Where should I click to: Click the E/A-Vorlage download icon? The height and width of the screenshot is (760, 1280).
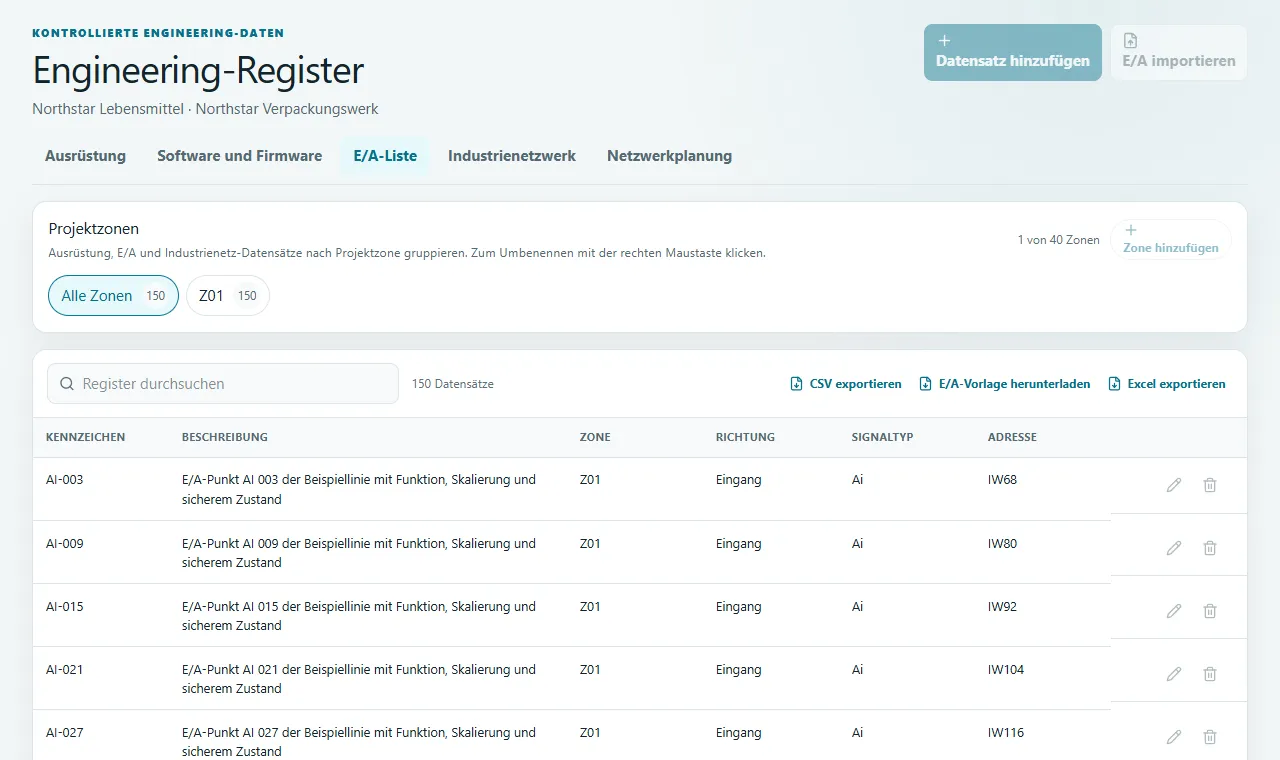(x=925, y=384)
